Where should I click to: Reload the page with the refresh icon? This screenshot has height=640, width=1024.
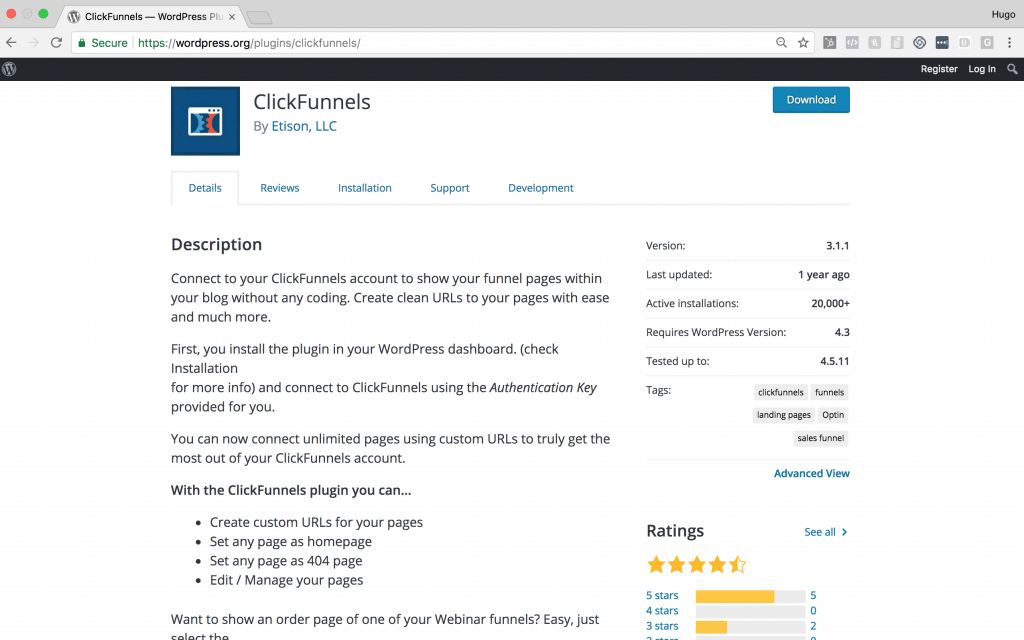pos(57,43)
